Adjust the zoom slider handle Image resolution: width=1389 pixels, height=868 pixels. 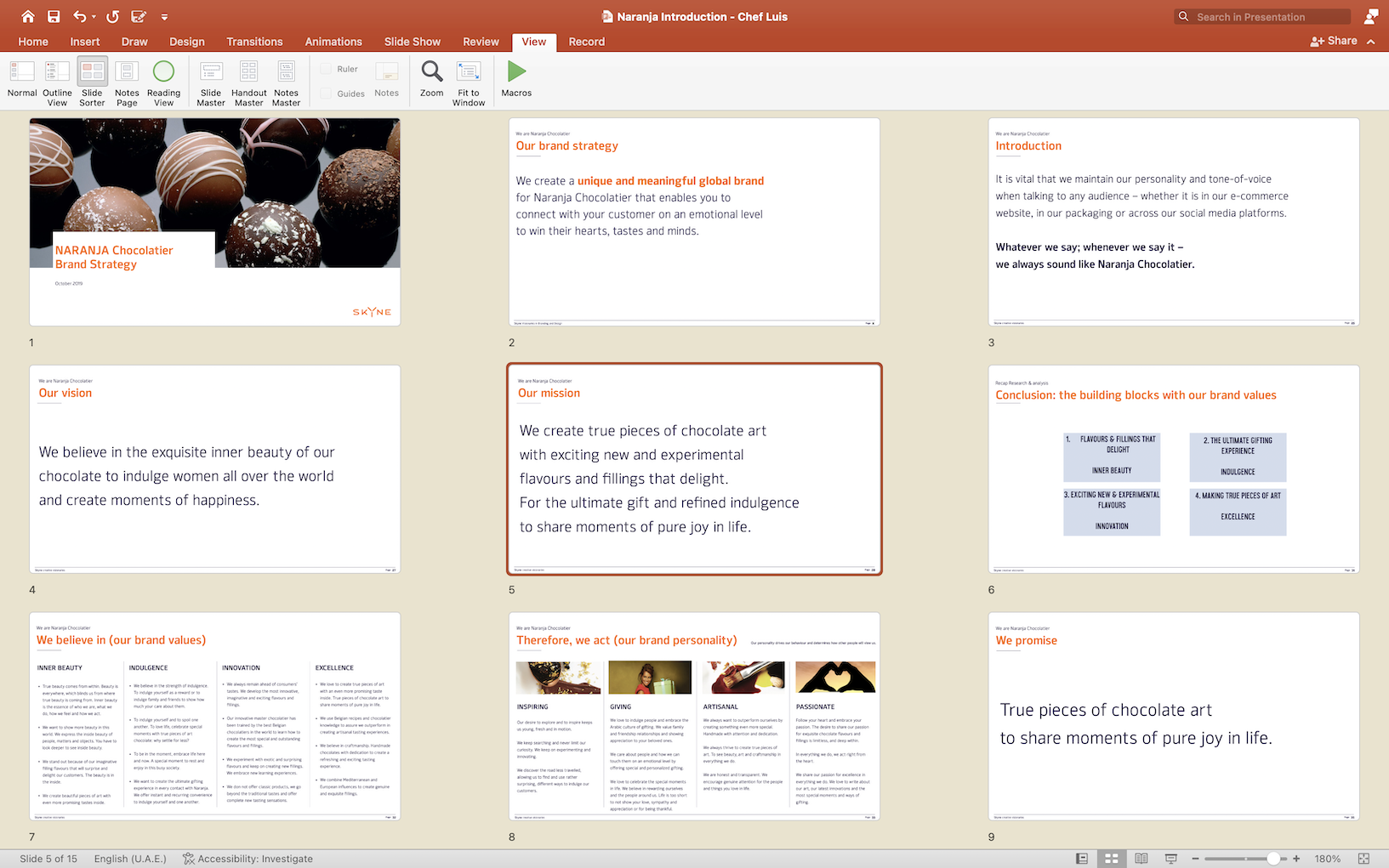[1273, 859]
